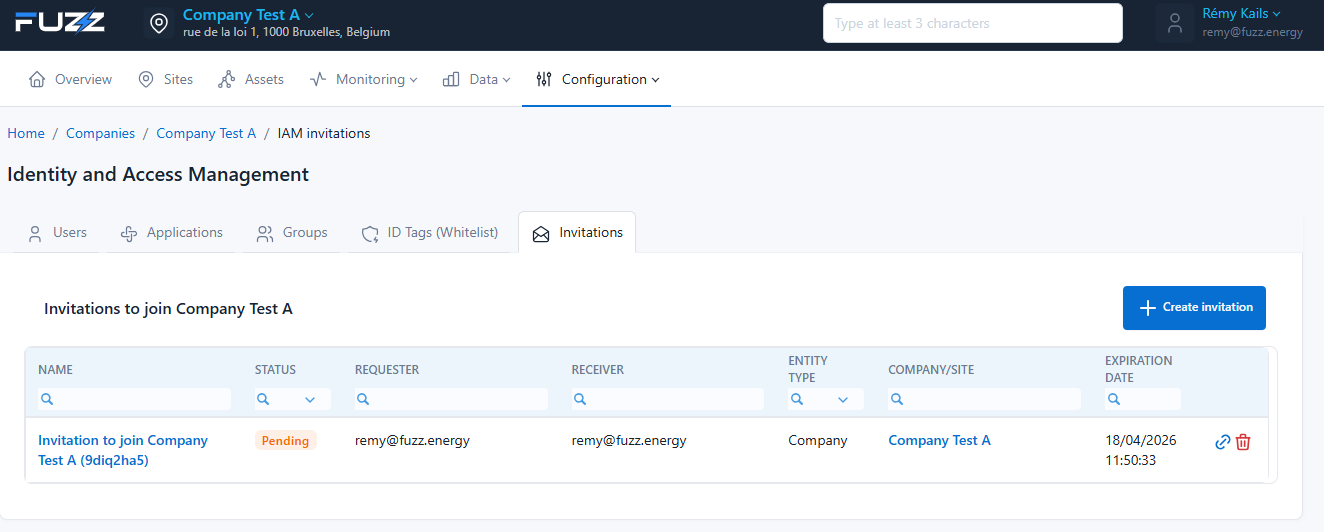Image resolution: width=1324 pixels, height=532 pixels.
Task: Switch to the Users tab
Action: 58,232
